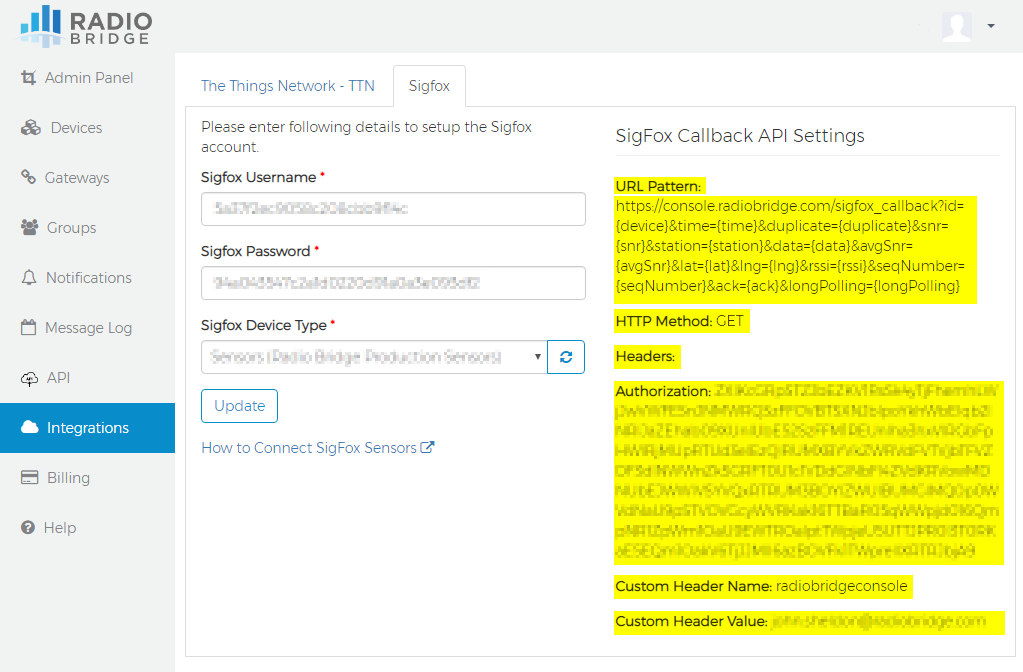The height and width of the screenshot is (672, 1023).
Task: Go to Admin Panel menu item
Action: coord(87,78)
